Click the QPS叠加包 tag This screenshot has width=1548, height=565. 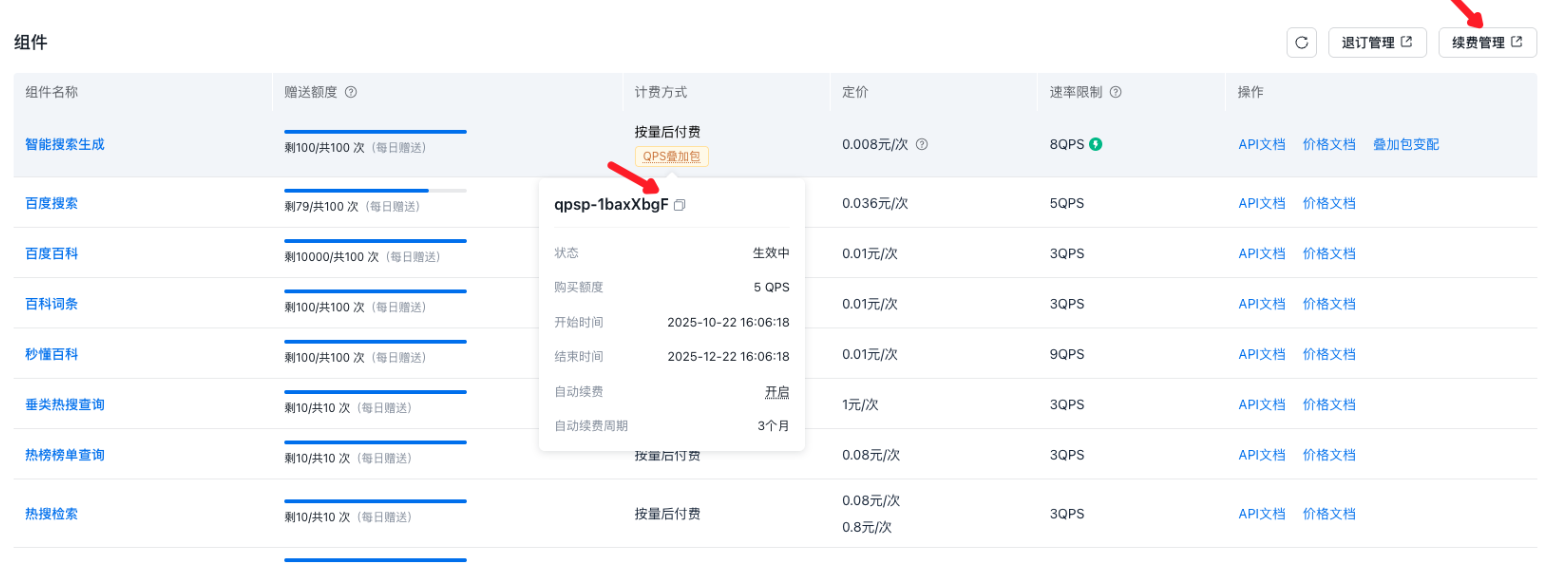671,156
